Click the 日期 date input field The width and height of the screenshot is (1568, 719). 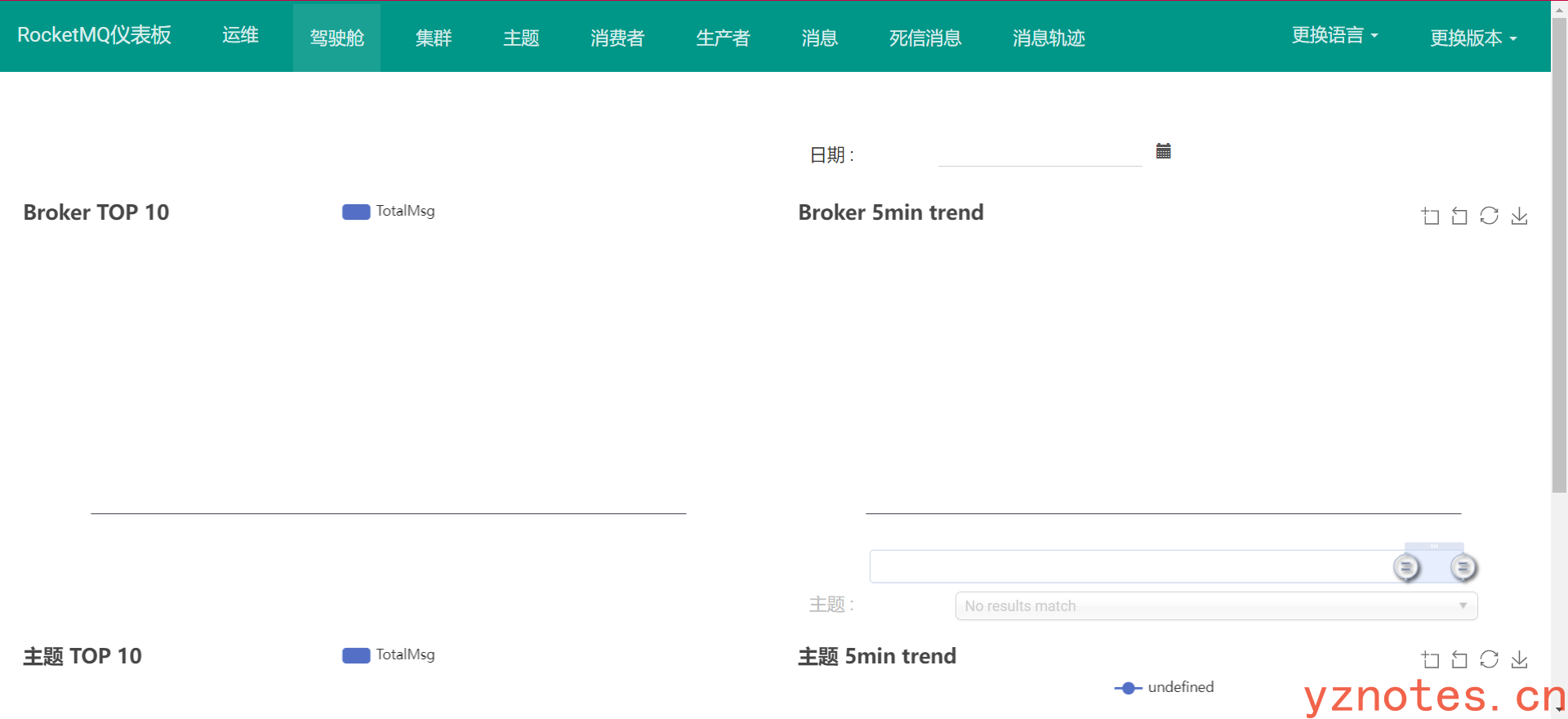(1039, 153)
